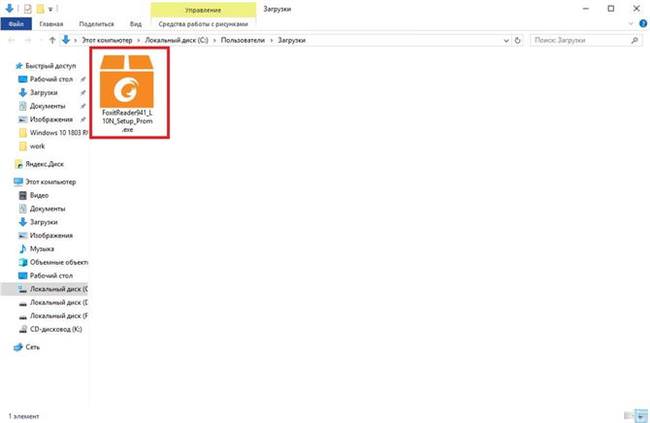Open Рабочий стол under Быстрый доступ

(x=51, y=79)
